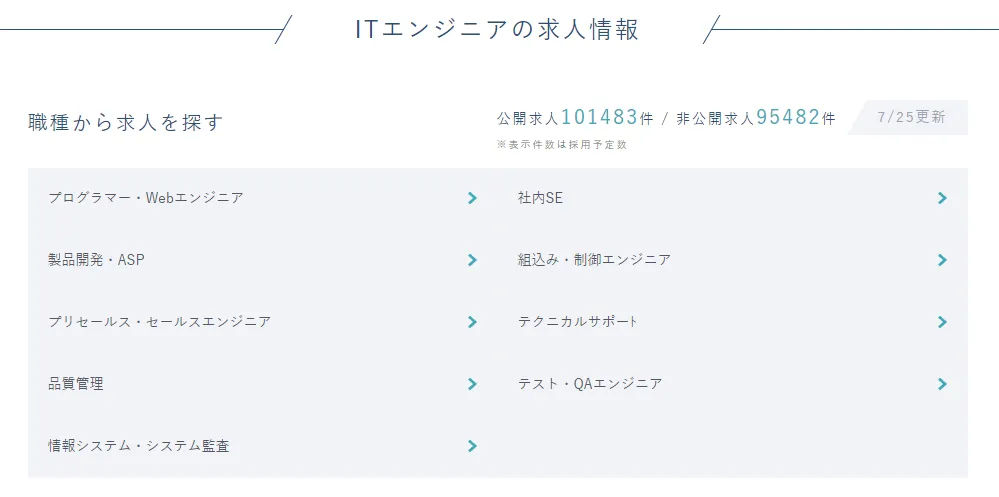Open プログラマー・Webエンジニア job listings
Screen dimensions: 999x497
click(146, 198)
